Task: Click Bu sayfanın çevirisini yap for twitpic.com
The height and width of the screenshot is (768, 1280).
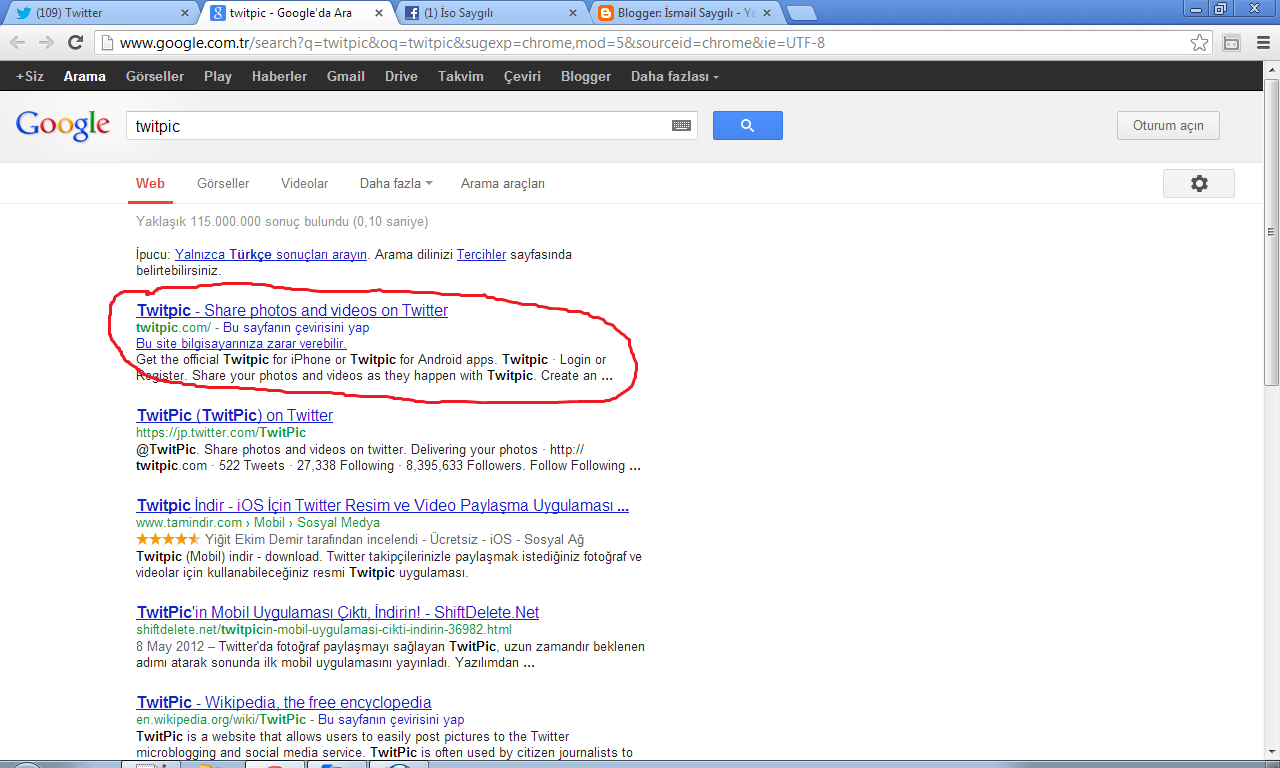Action: click(296, 327)
